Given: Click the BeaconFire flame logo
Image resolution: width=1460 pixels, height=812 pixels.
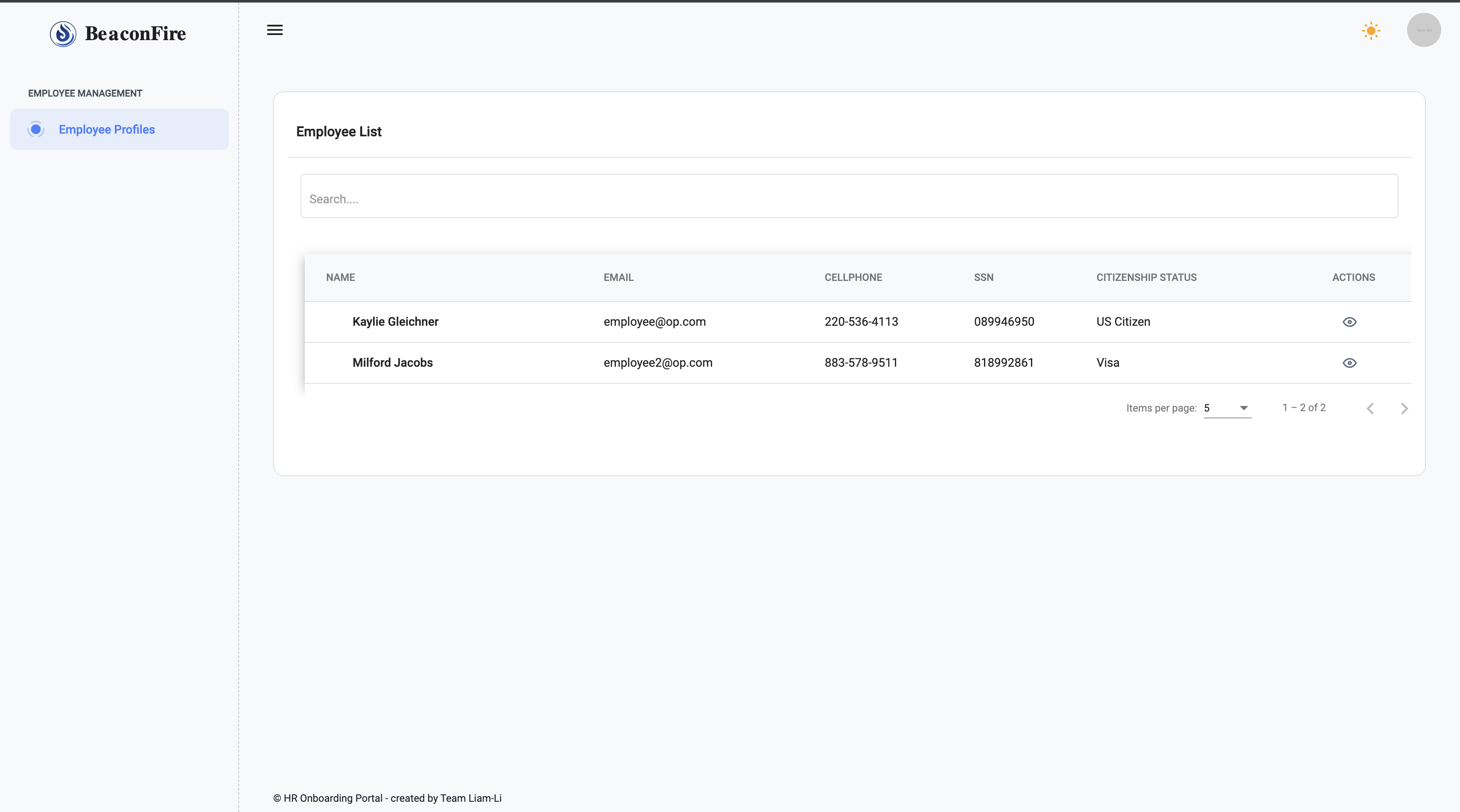Looking at the screenshot, I should [x=63, y=33].
